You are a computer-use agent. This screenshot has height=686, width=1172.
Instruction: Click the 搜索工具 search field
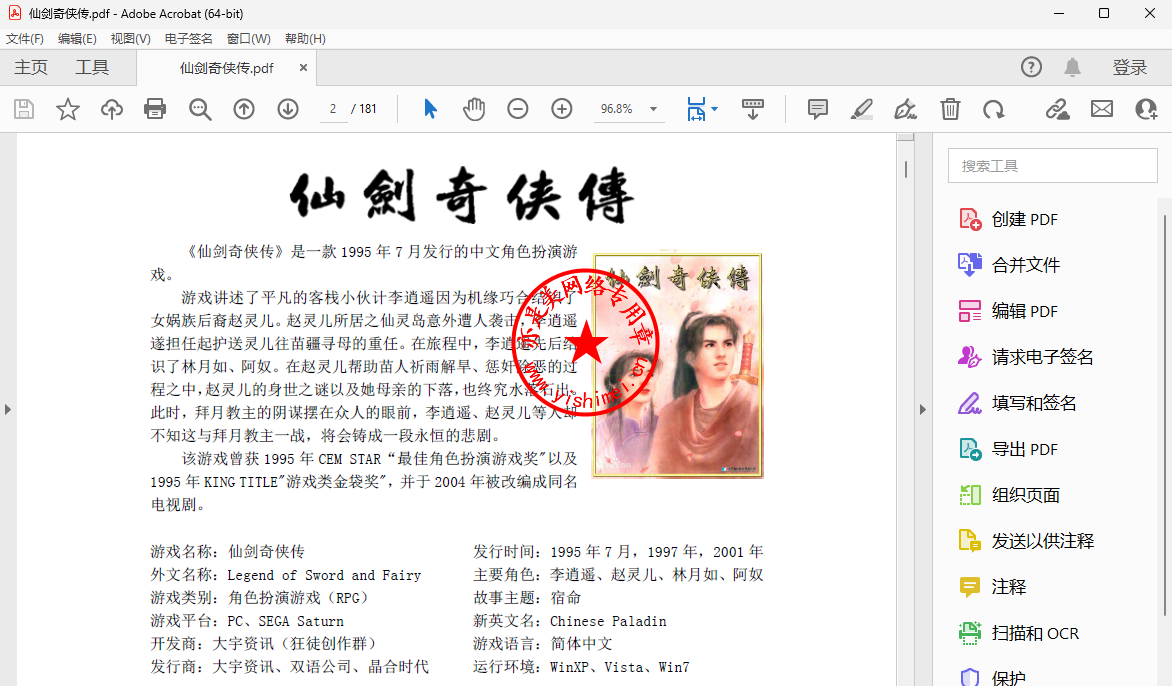coord(1052,166)
